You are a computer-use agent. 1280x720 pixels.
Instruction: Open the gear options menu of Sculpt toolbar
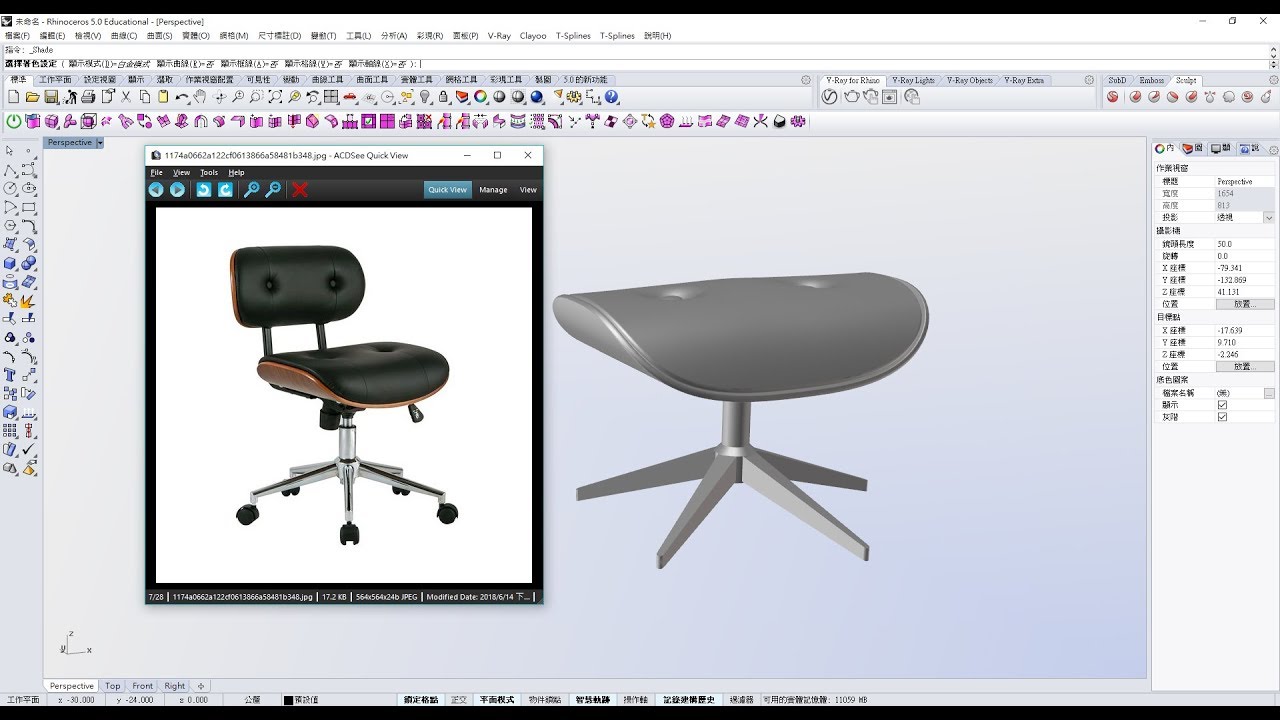tap(1272, 80)
